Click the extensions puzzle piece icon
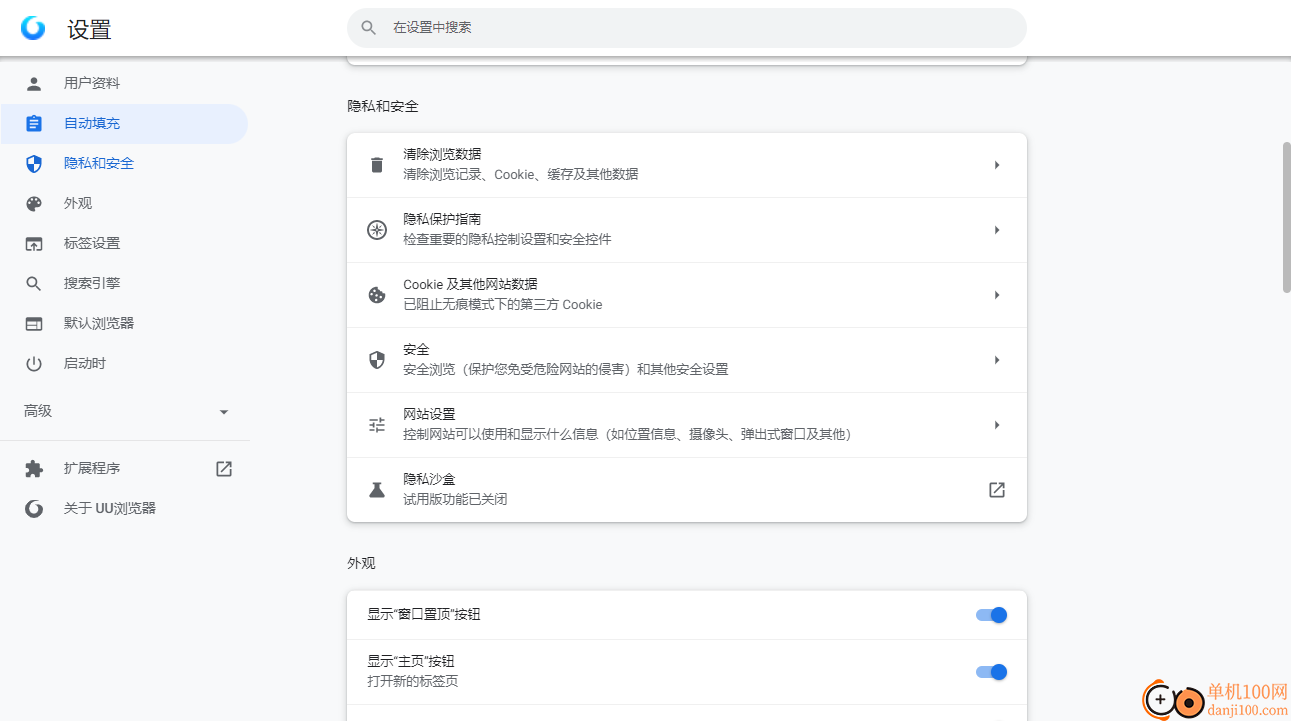The image size is (1291, 721). click(34, 468)
